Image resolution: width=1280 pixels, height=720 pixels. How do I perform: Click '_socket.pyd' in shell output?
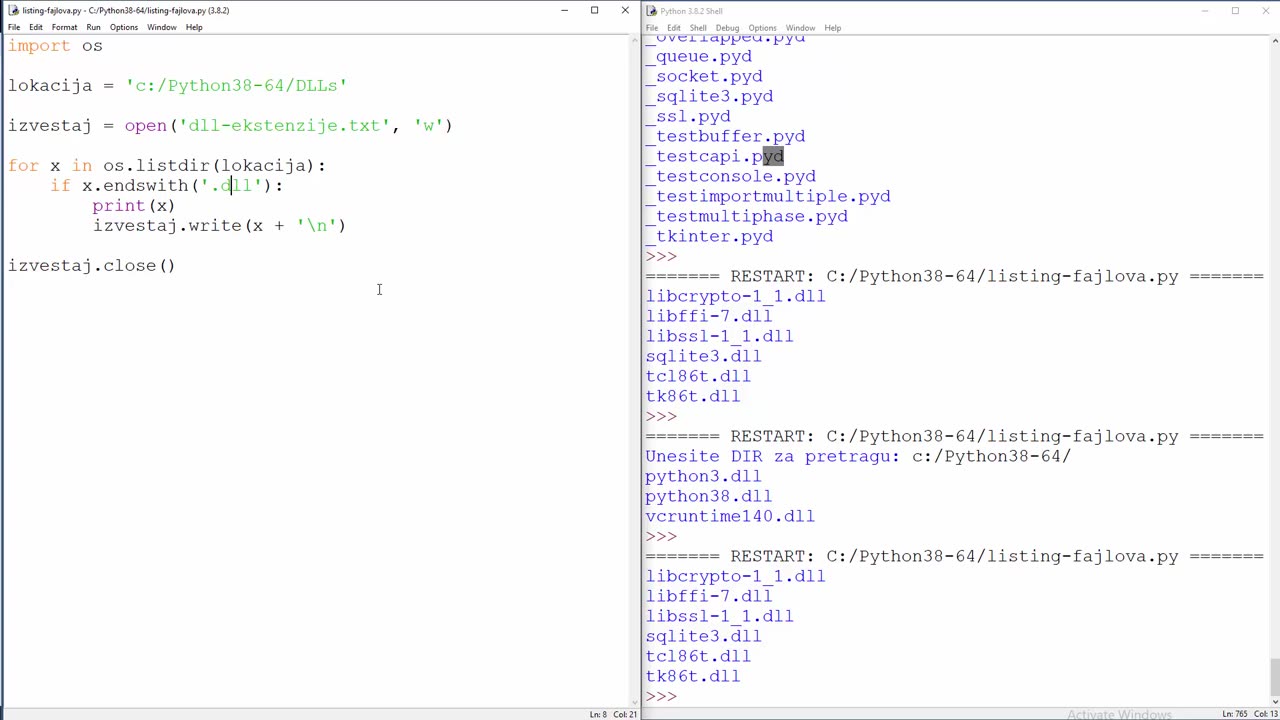click(x=704, y=77)
